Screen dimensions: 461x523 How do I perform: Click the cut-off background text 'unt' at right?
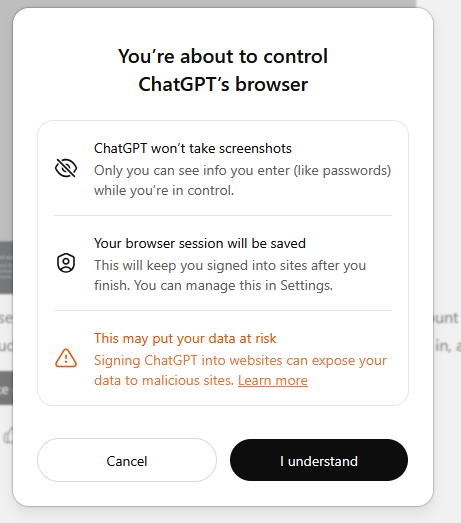(x=446, y=318)
